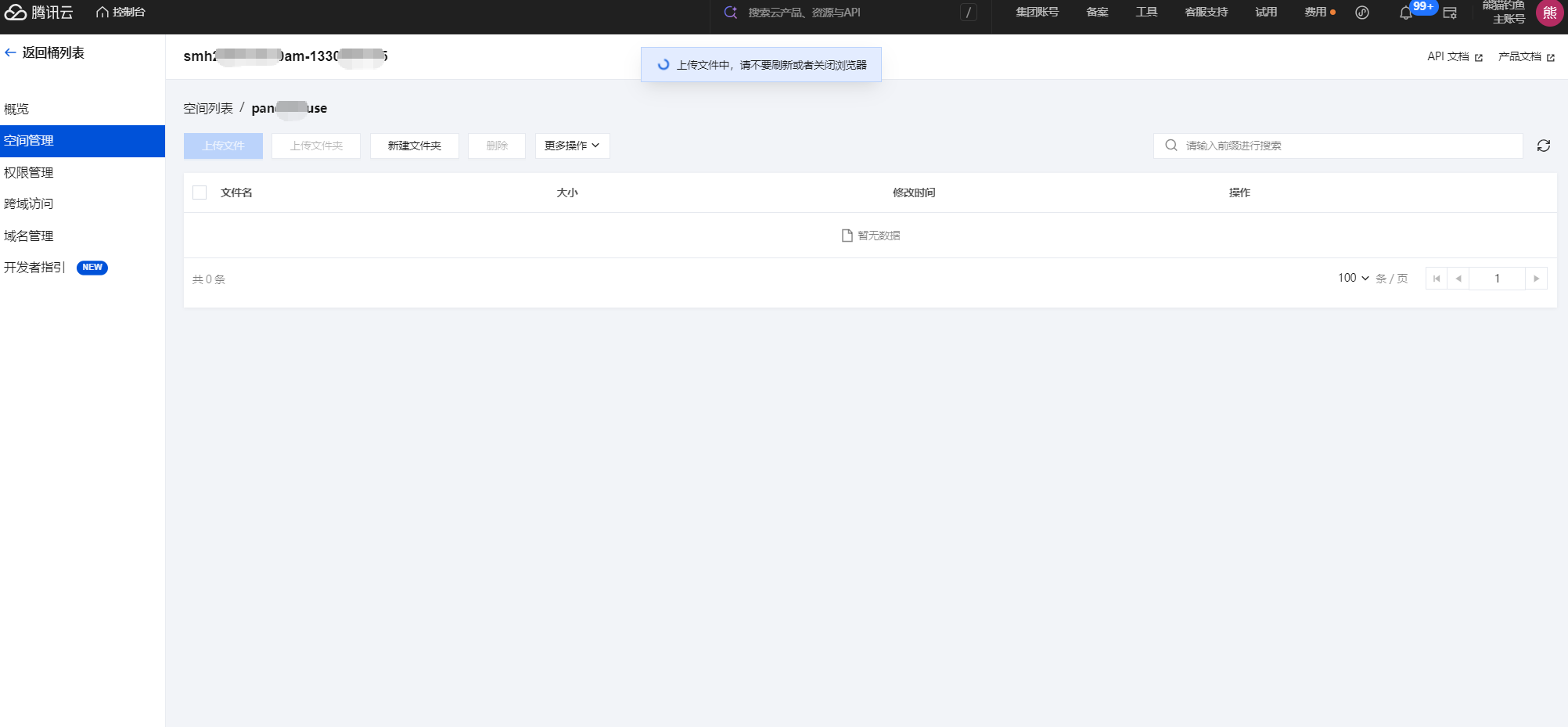Open the 客服支持 menu
Viewport: 1568px width, 727px height.
click(1206, 13)
